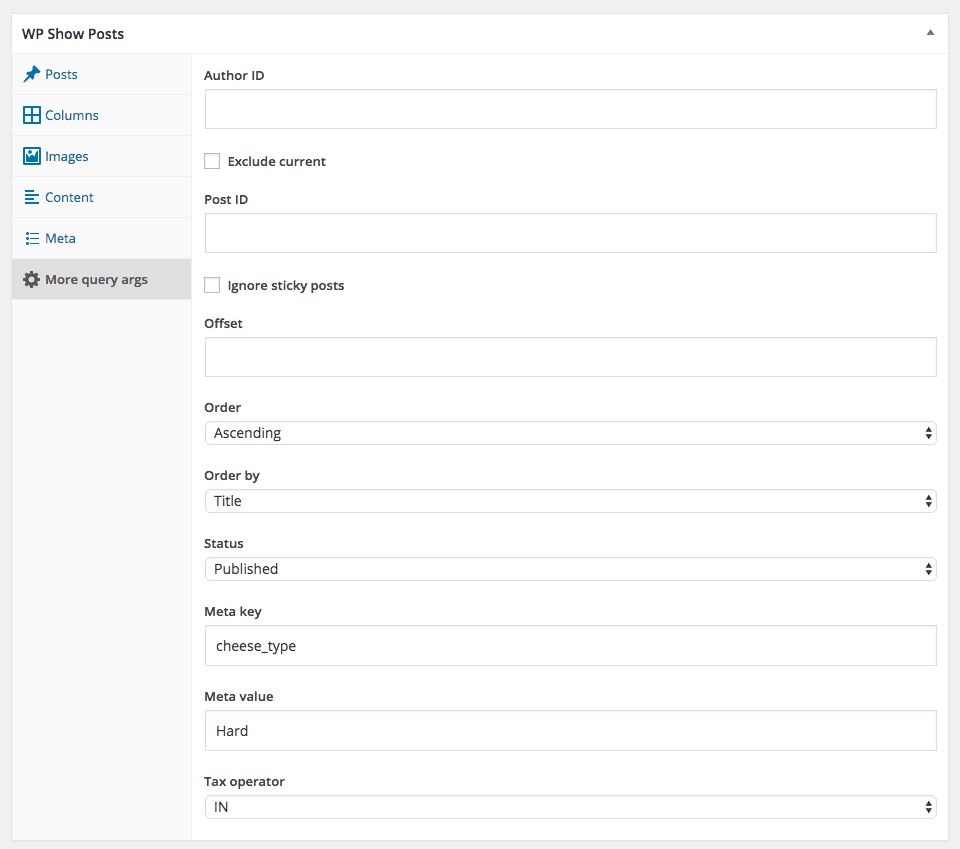The height and width of the screenshot is (849, 960).
Task: Click the list icon beside Meta
Action: click(32, 238)
